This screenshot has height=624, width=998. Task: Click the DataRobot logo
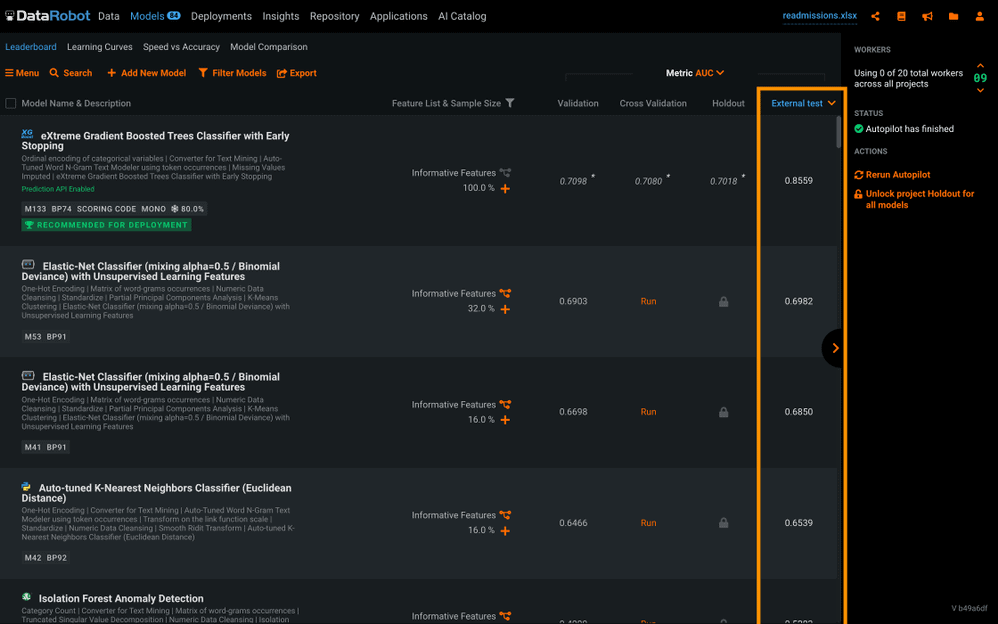coord(48,16)
